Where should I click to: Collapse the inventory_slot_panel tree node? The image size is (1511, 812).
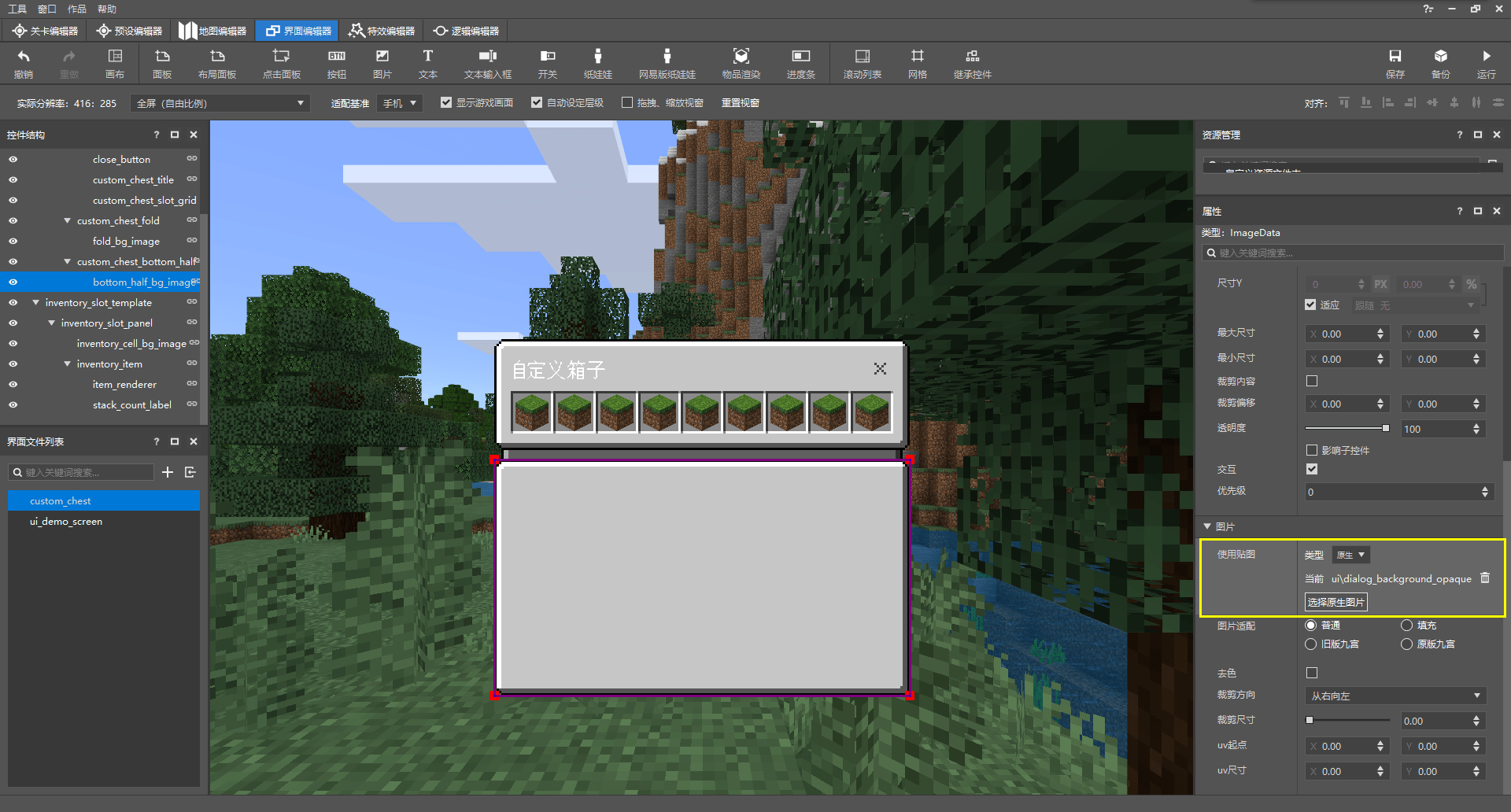pyautogui.click(x=51, y=323)
